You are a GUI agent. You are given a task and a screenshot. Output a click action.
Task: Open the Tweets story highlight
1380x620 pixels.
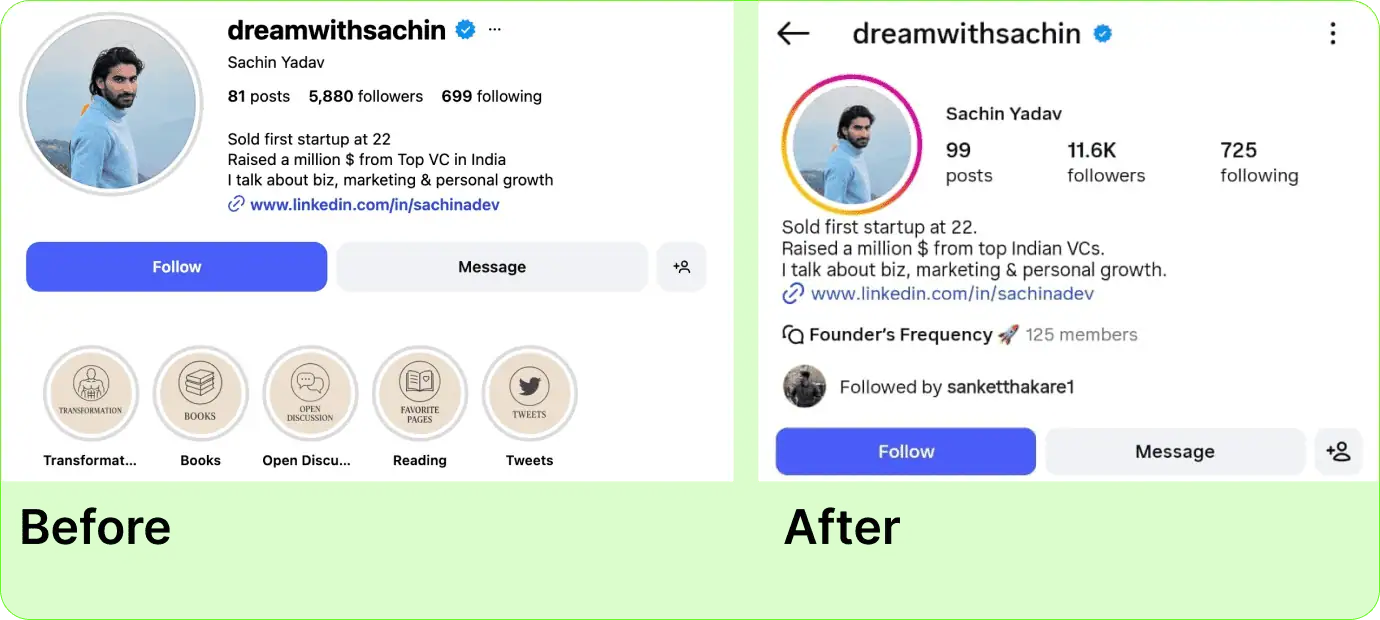(529, 393)
